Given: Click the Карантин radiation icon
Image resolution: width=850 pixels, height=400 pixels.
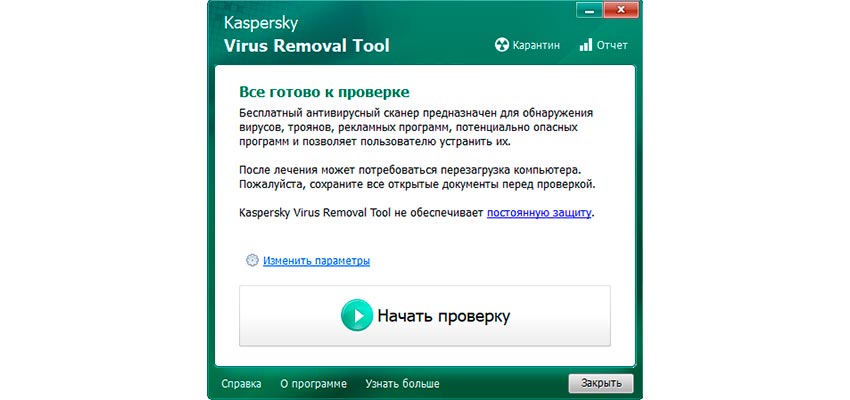Looking at the screenshot, I should (x=502, y=45).
